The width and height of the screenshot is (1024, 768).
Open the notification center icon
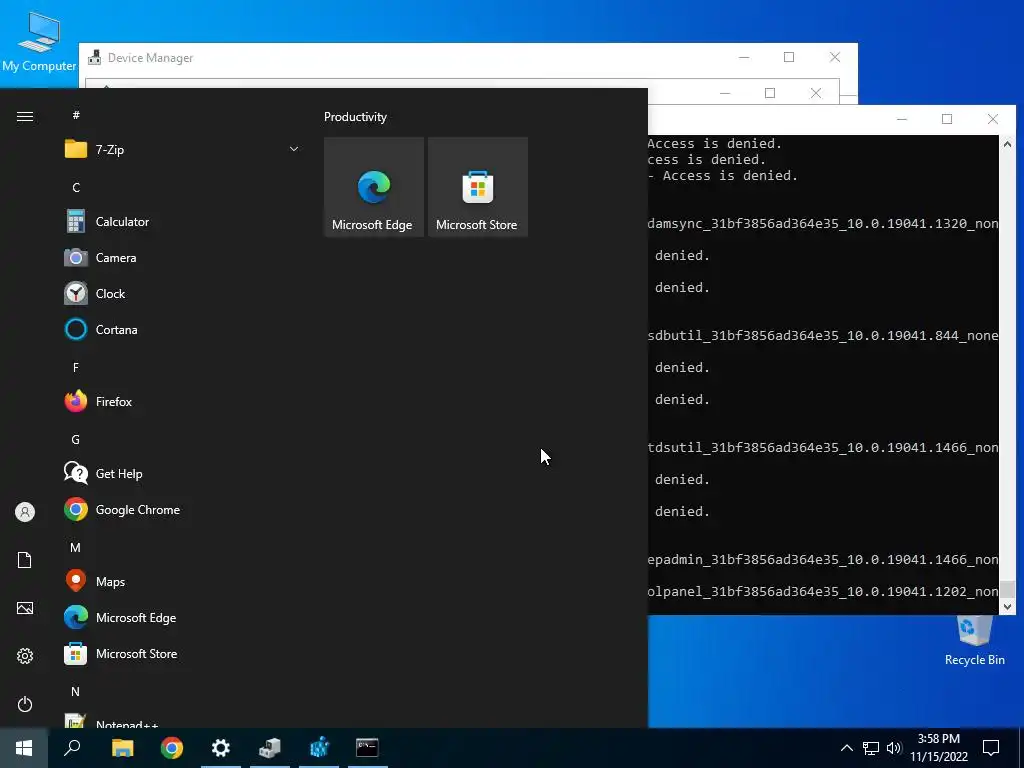coord(991,748)
